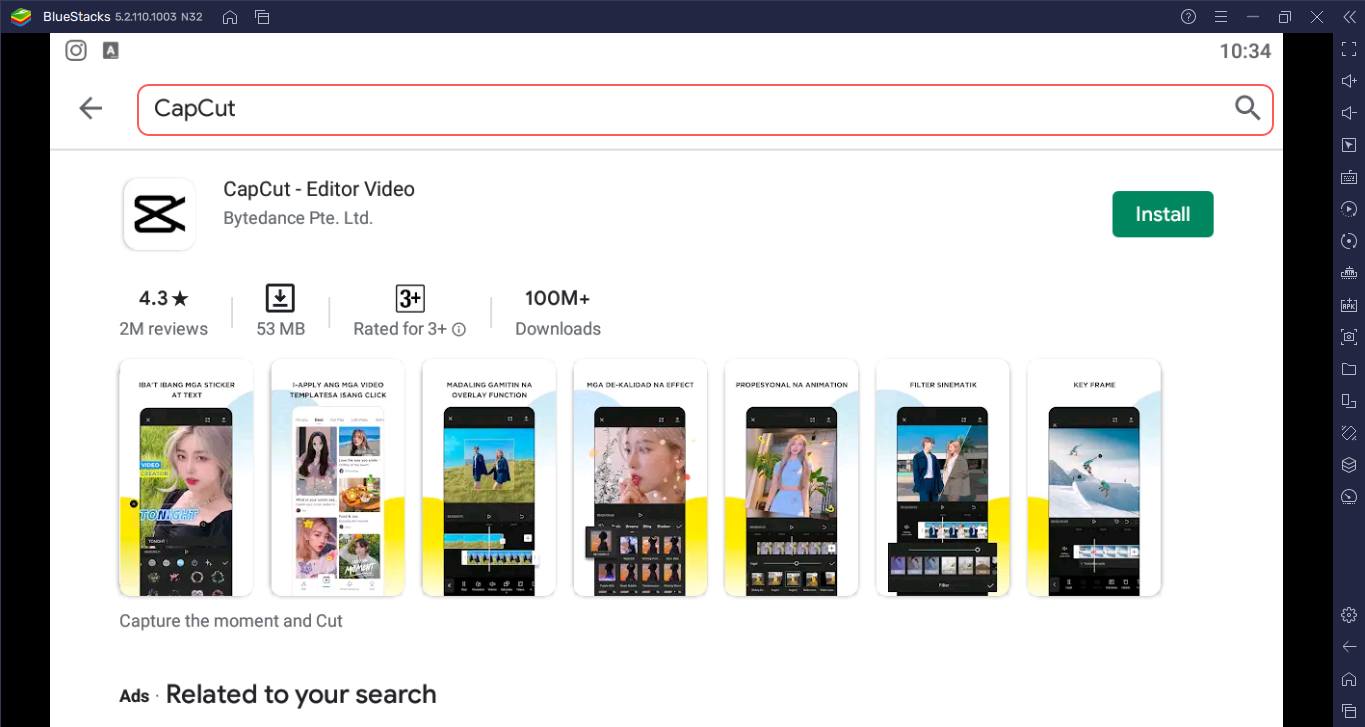The width and height of the screenshot is (1365, 727).
Task: Open BlueStacks settings gear icon
Action: tap(1349, 614)
